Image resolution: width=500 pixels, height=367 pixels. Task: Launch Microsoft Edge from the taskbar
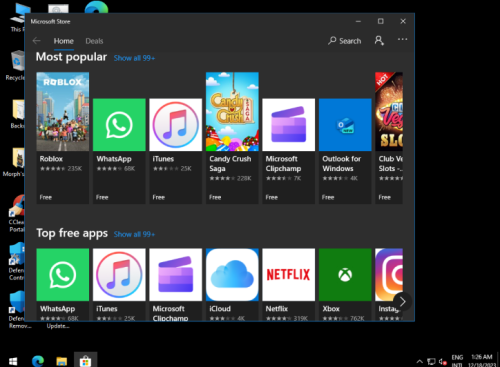[38, 361]
